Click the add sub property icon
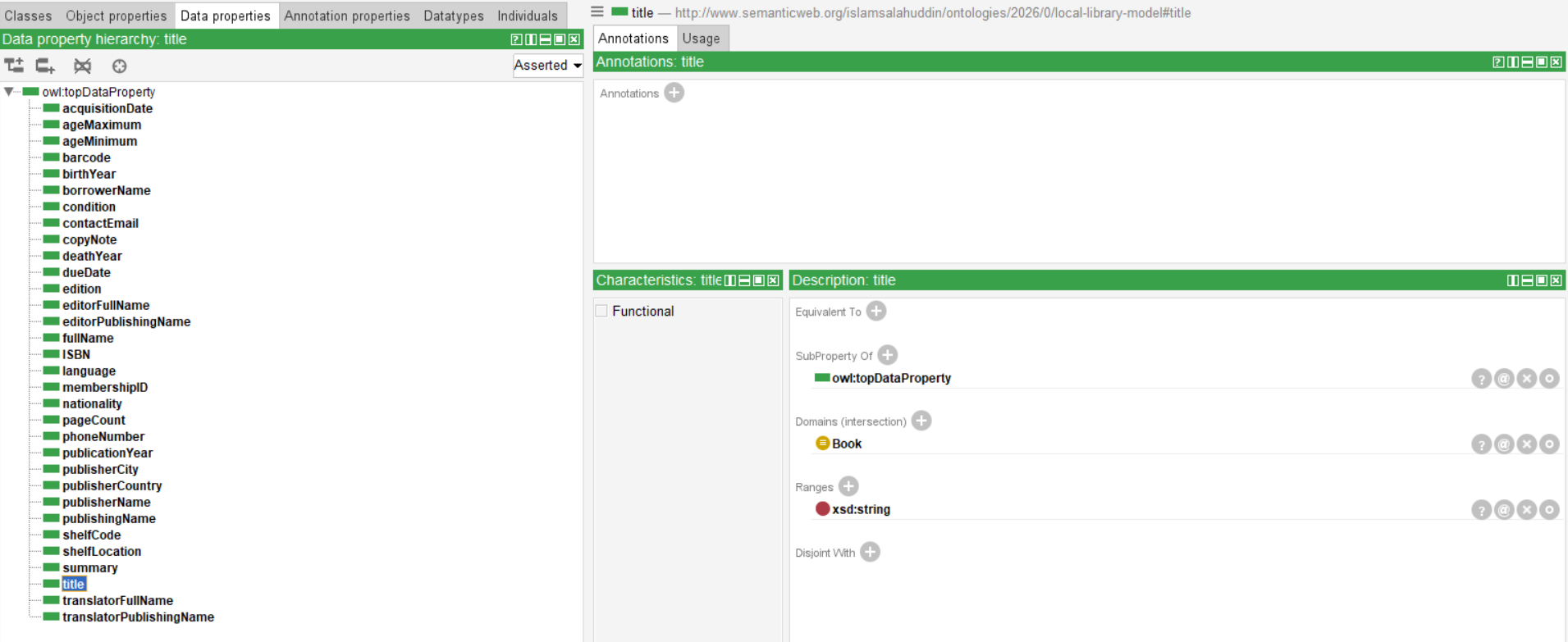 pyautogui.click(x=14, y=66)
